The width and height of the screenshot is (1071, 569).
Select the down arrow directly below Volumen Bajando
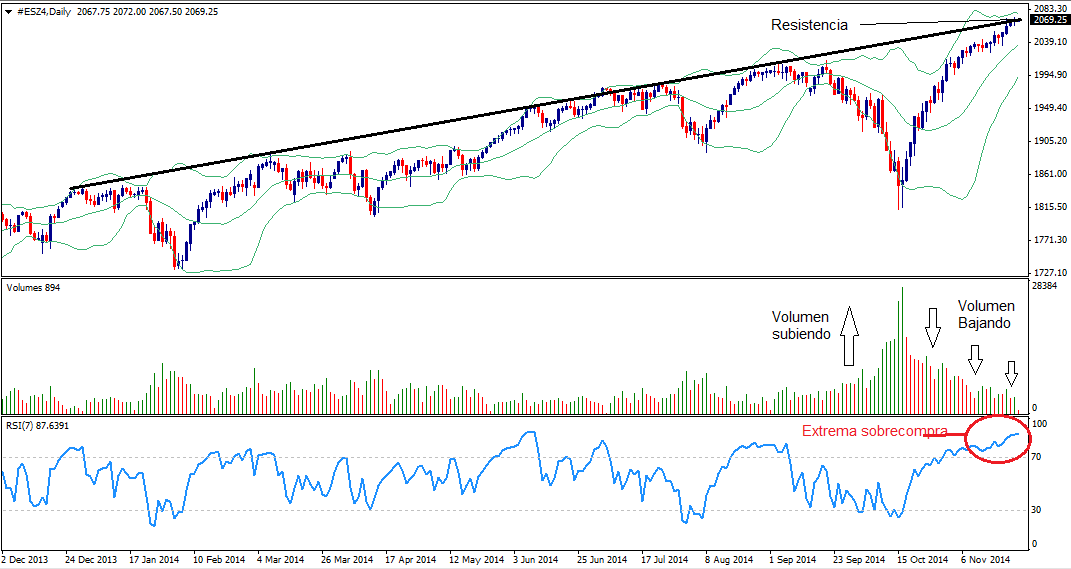coord(975,357)
